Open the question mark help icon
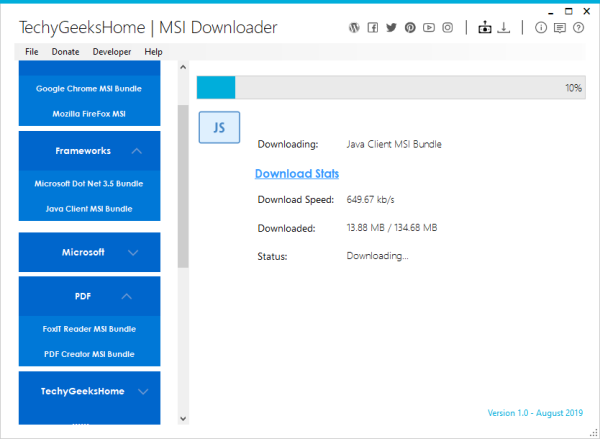 579,28
